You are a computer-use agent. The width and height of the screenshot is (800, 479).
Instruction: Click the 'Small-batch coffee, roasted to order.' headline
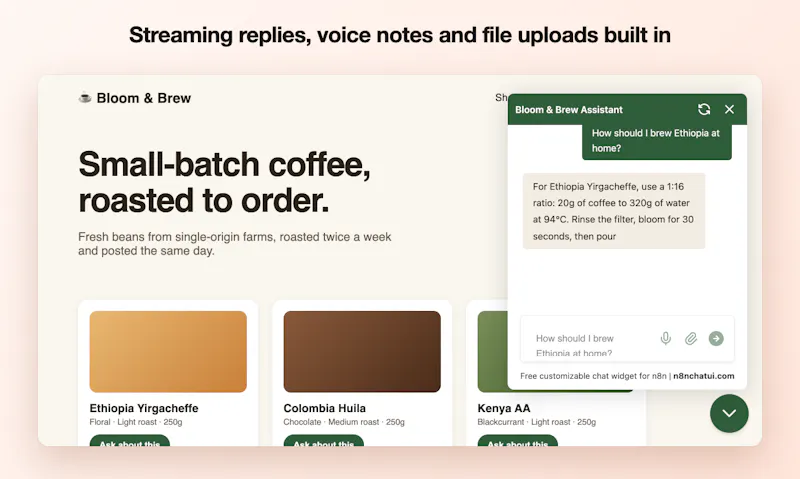[x=224, y=182]
